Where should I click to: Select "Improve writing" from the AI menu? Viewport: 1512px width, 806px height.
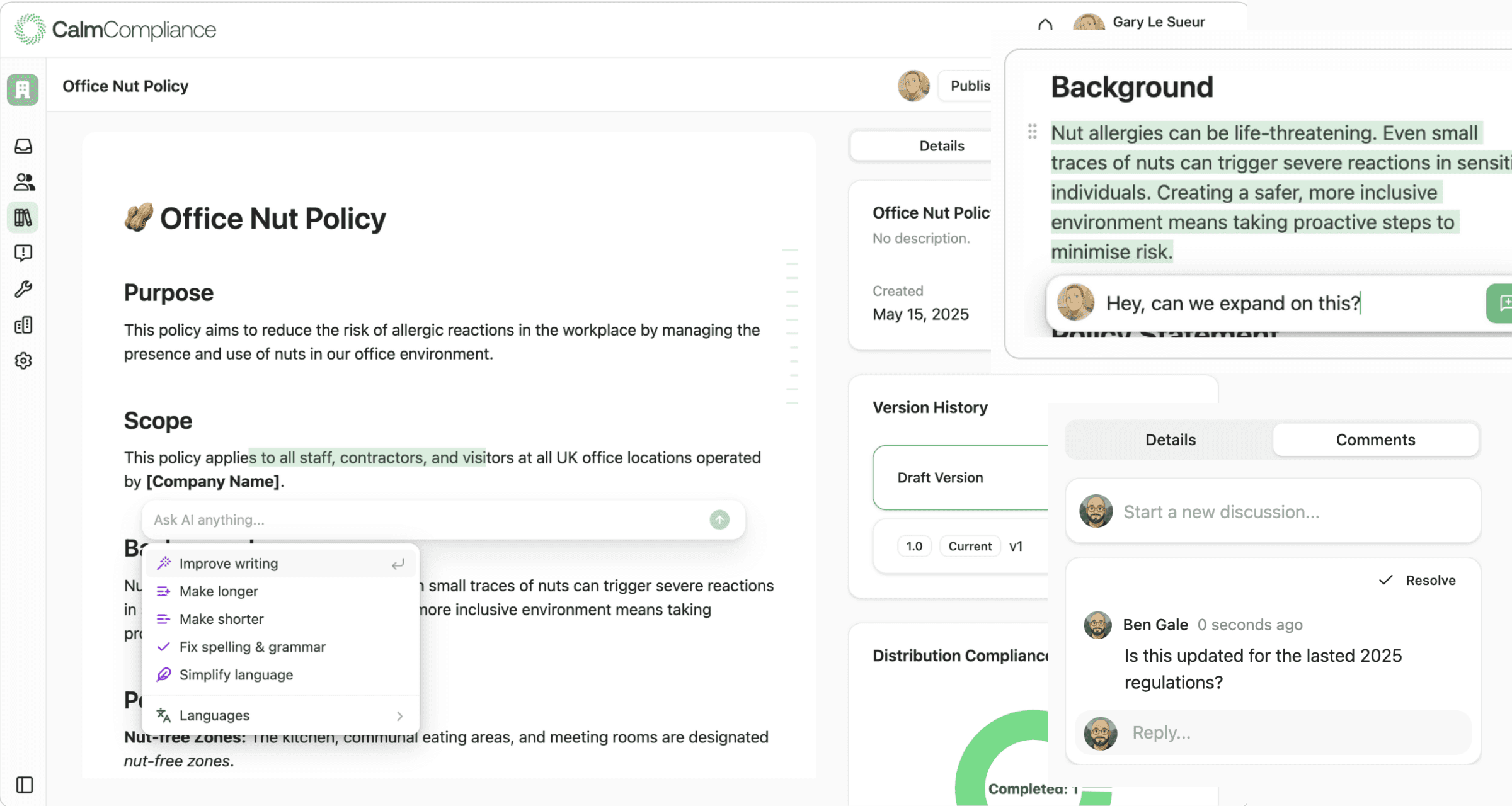click(x=229, y=563)
